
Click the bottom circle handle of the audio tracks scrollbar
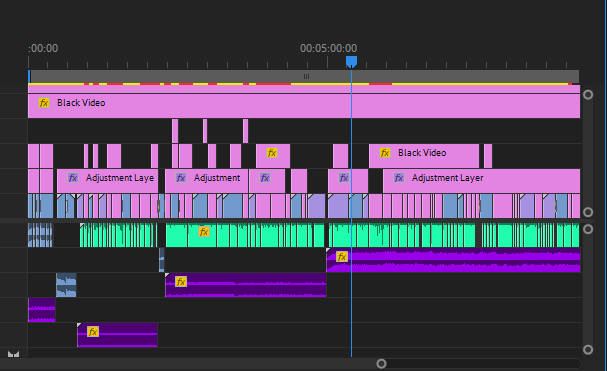(x=588, y=350)
